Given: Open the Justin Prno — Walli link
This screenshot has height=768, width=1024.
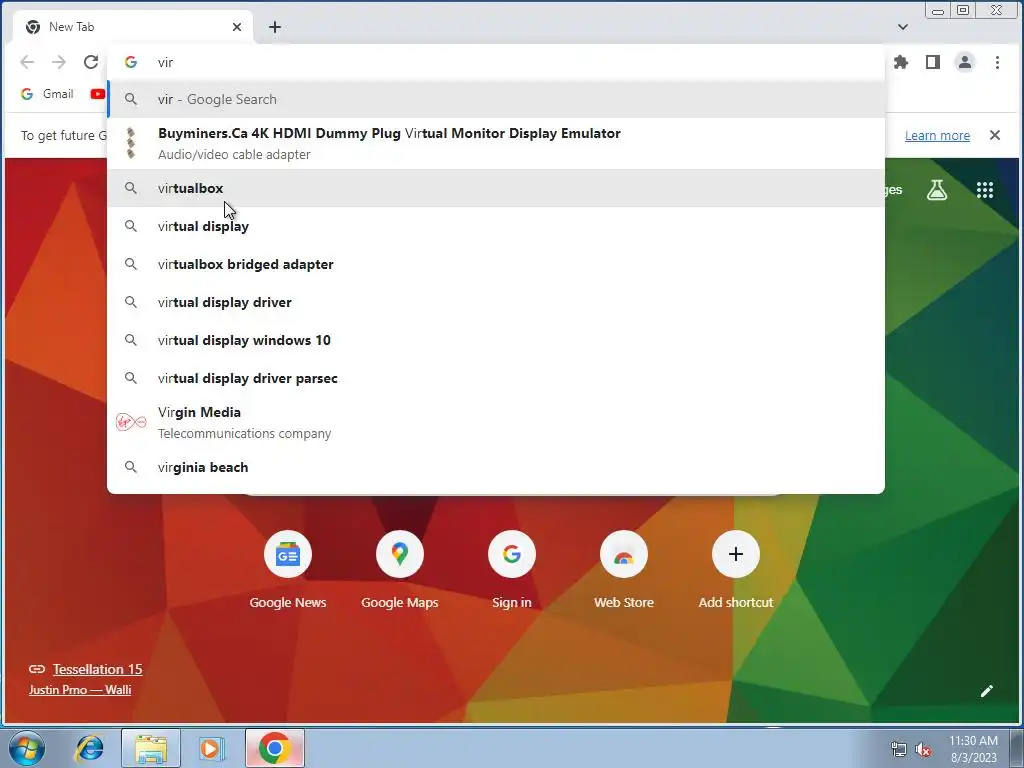Looking at the screenshot, I should 80,690.
